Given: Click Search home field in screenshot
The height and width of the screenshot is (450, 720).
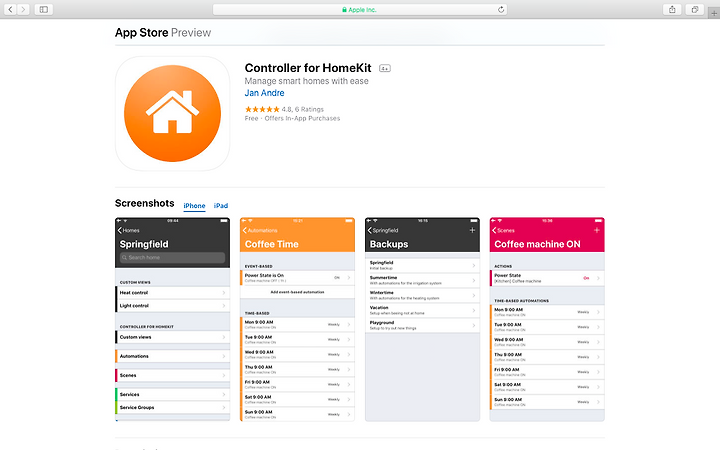Looking at the screenshot, I should (172, 258).
